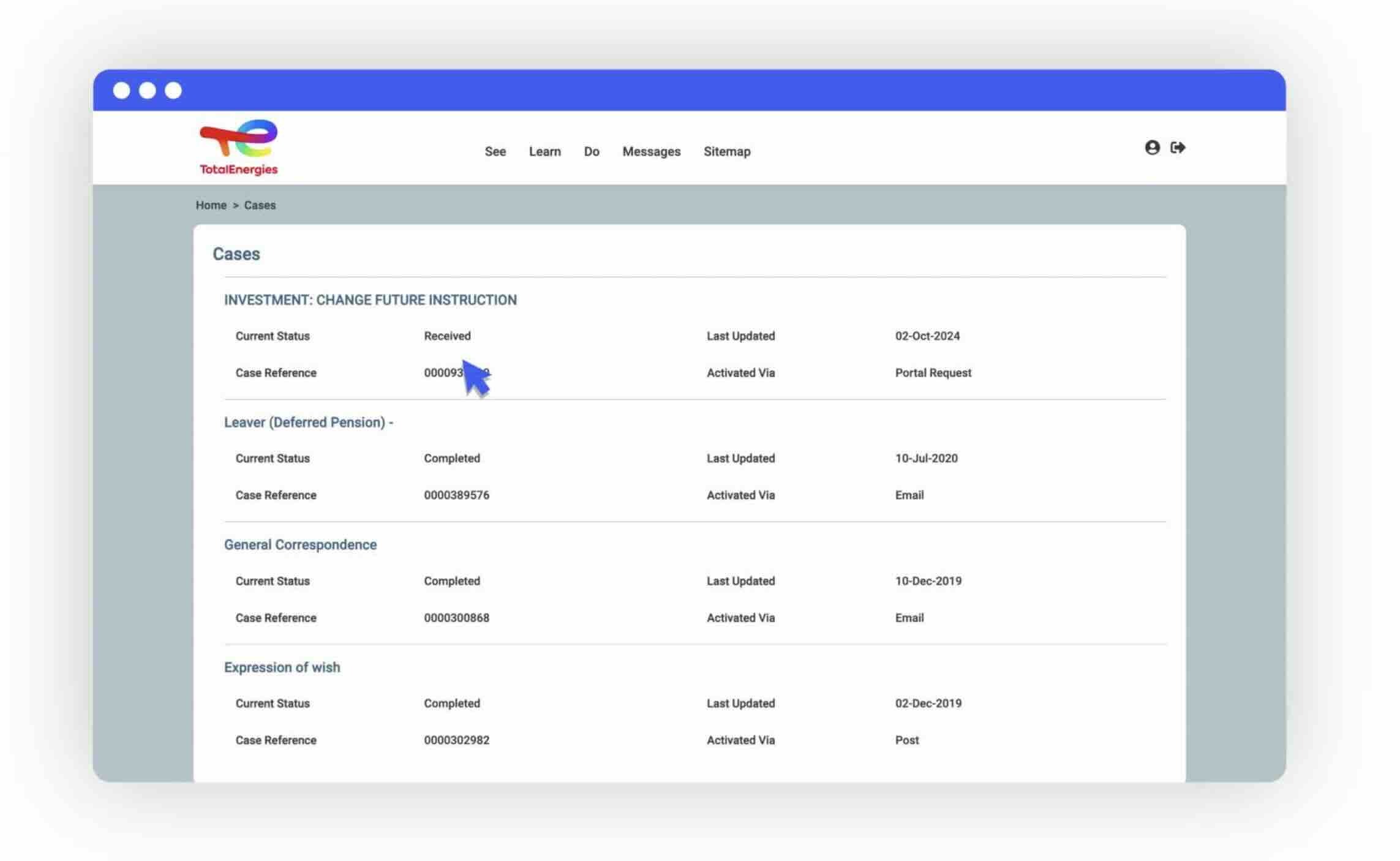The image size is (1400, 861).
Task: Click the TotalEnergies logo
Action: coord(238,148)
